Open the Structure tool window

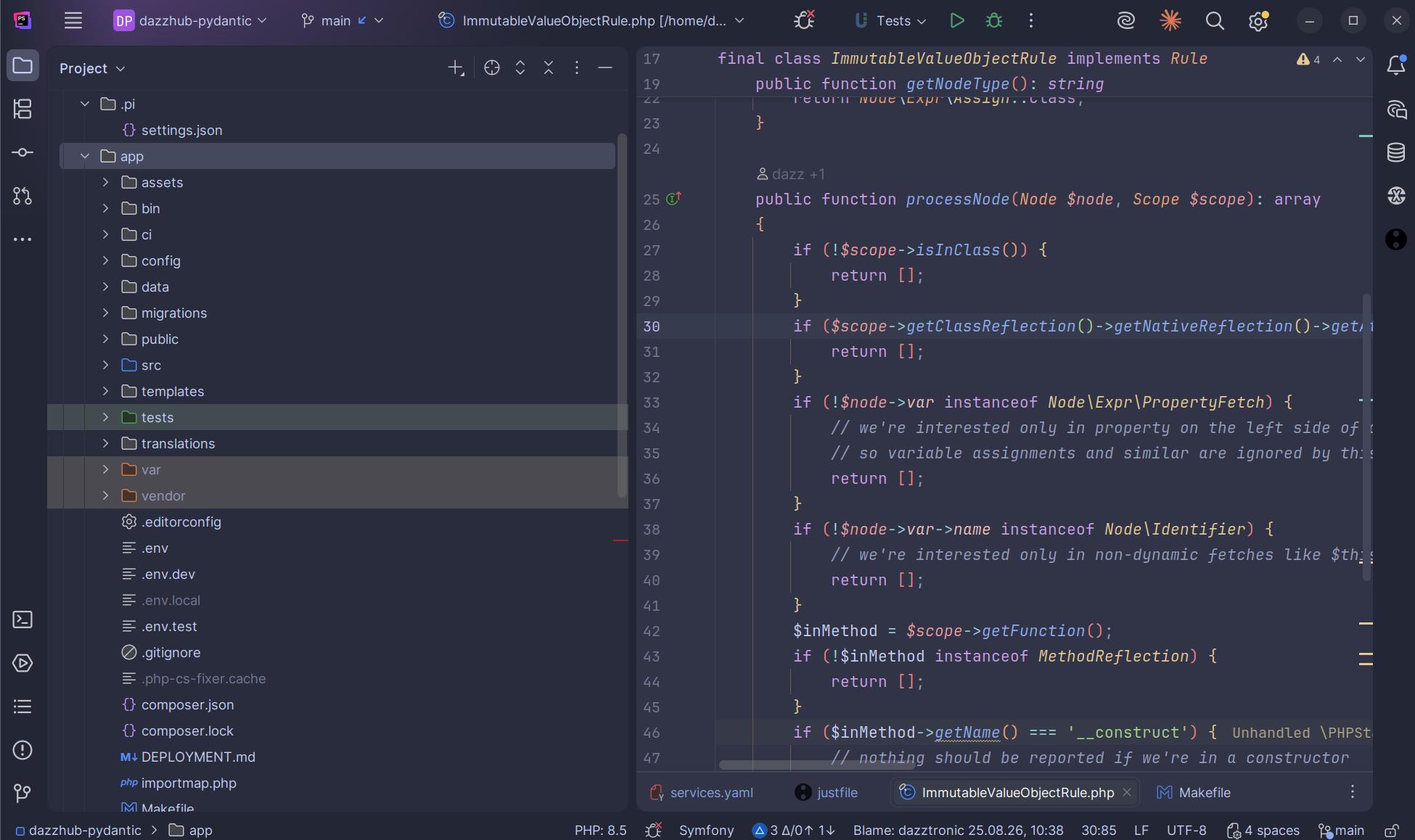click(22, 109)
